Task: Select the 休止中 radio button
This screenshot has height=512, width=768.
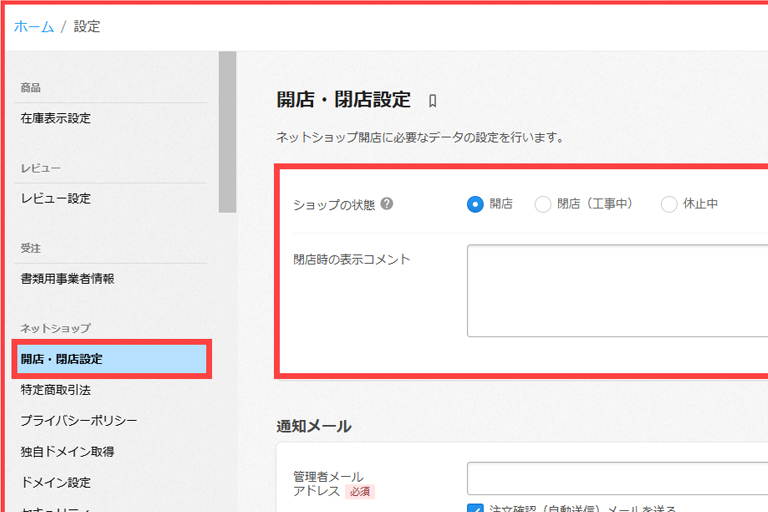Action: pos(669,204)
